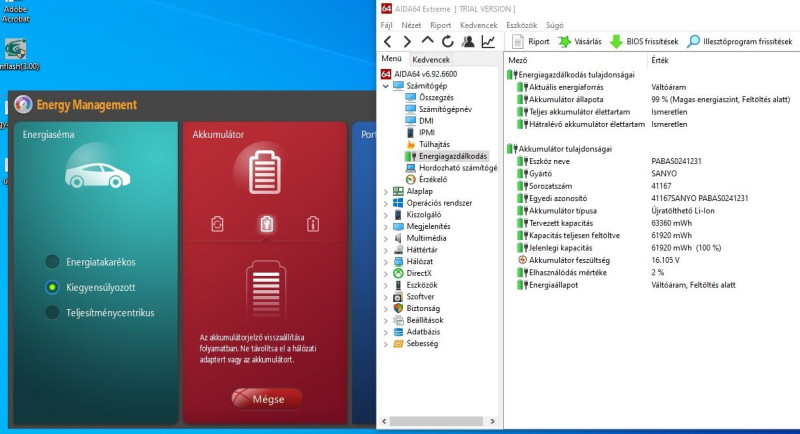Open the Adobe Acrobat desktop icon
Viewport: 800px width, 434px height.
click(15, 12)
